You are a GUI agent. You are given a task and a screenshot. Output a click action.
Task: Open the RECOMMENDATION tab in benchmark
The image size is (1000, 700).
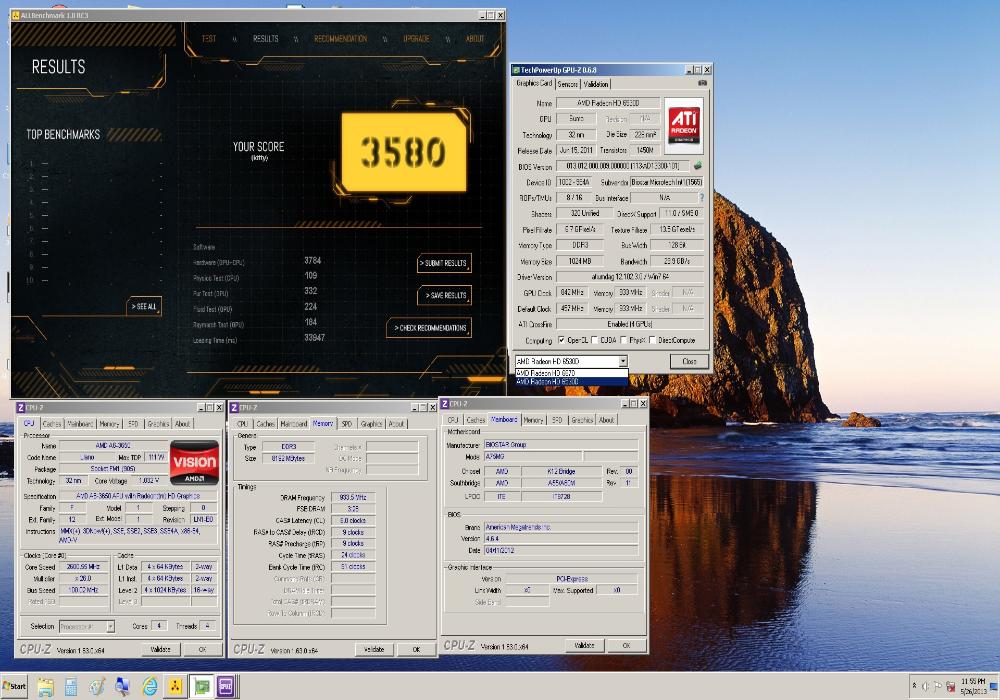341,39
